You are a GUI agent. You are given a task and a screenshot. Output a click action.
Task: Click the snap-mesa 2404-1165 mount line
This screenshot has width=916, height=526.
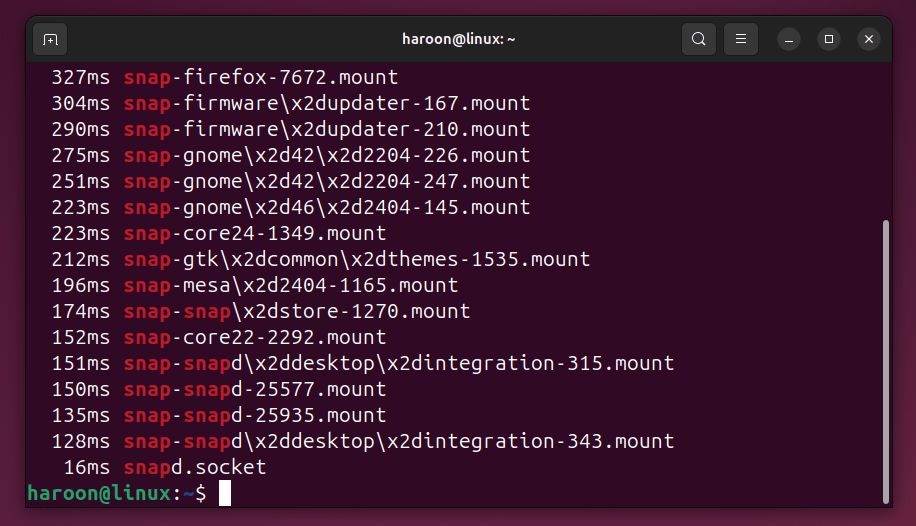(x=291, y=285)
